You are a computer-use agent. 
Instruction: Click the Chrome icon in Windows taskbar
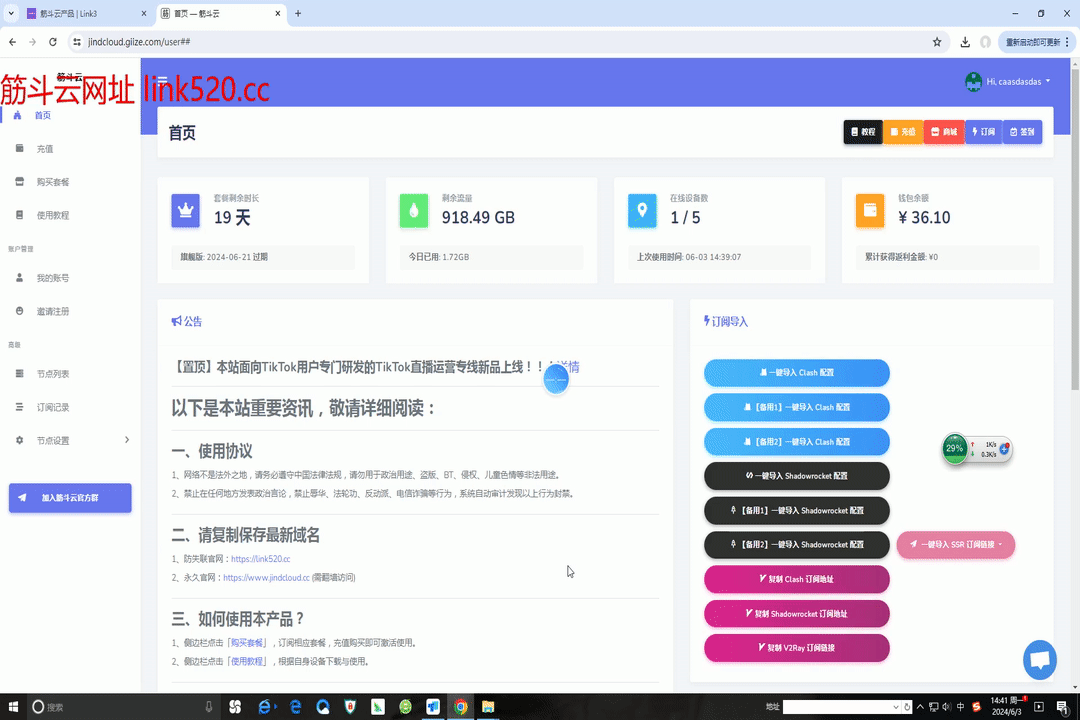click(461, 707)
